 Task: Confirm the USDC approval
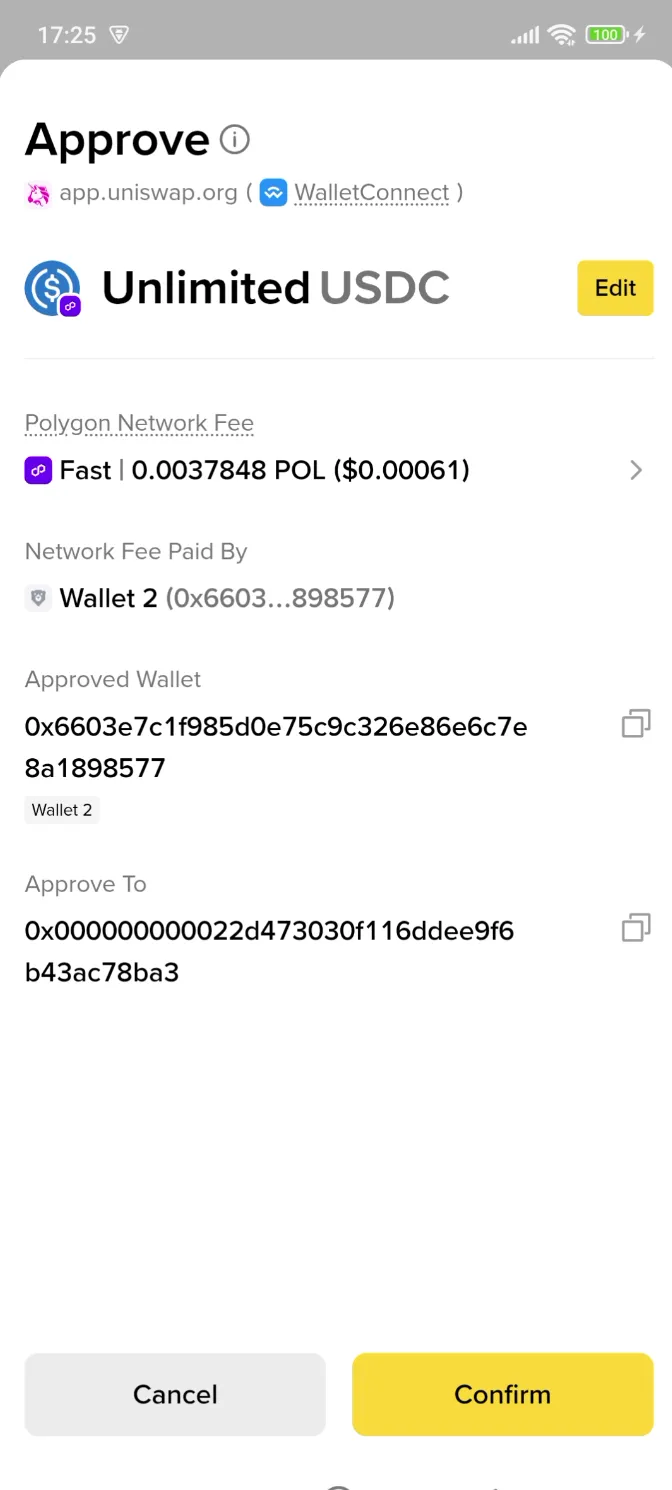point(502,1394)
